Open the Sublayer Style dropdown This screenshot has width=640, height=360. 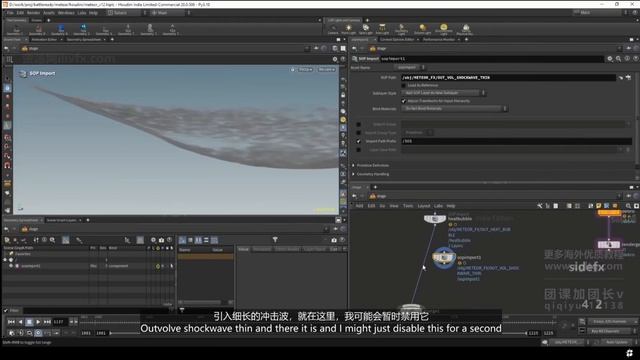[443, 93]
